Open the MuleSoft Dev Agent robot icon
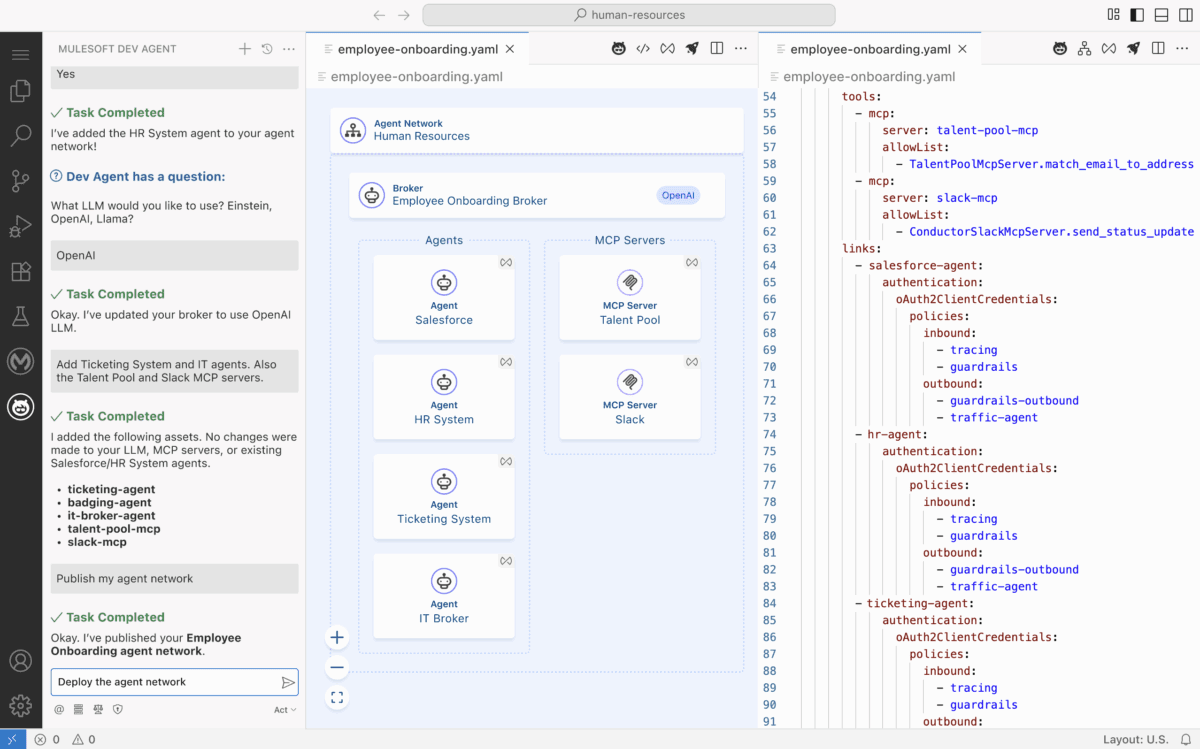Image resolution: width=1200 pixels, height=749 pixels. click(x=20, y=407)
